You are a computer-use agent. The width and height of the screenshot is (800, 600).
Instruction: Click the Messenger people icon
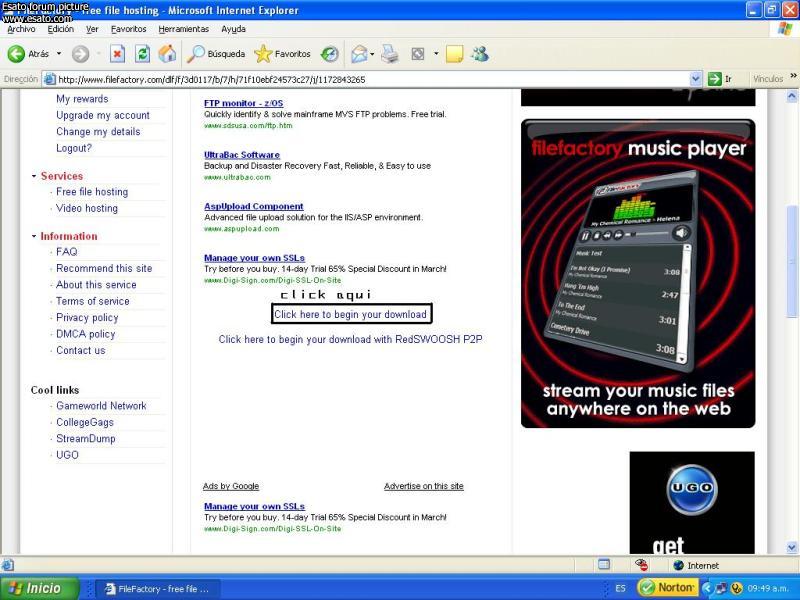[x=480, y=54]
